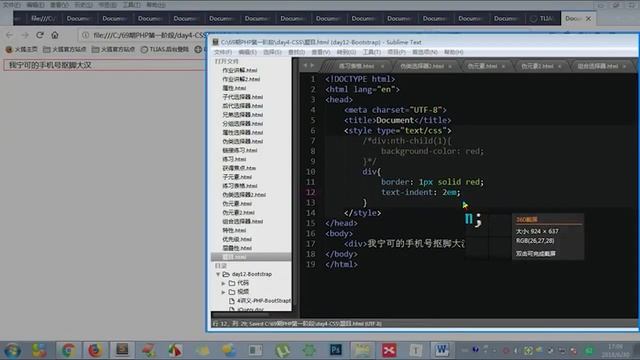
Task: Open Sublime Text 帮助(H) menu
Action: click(453, 52)
